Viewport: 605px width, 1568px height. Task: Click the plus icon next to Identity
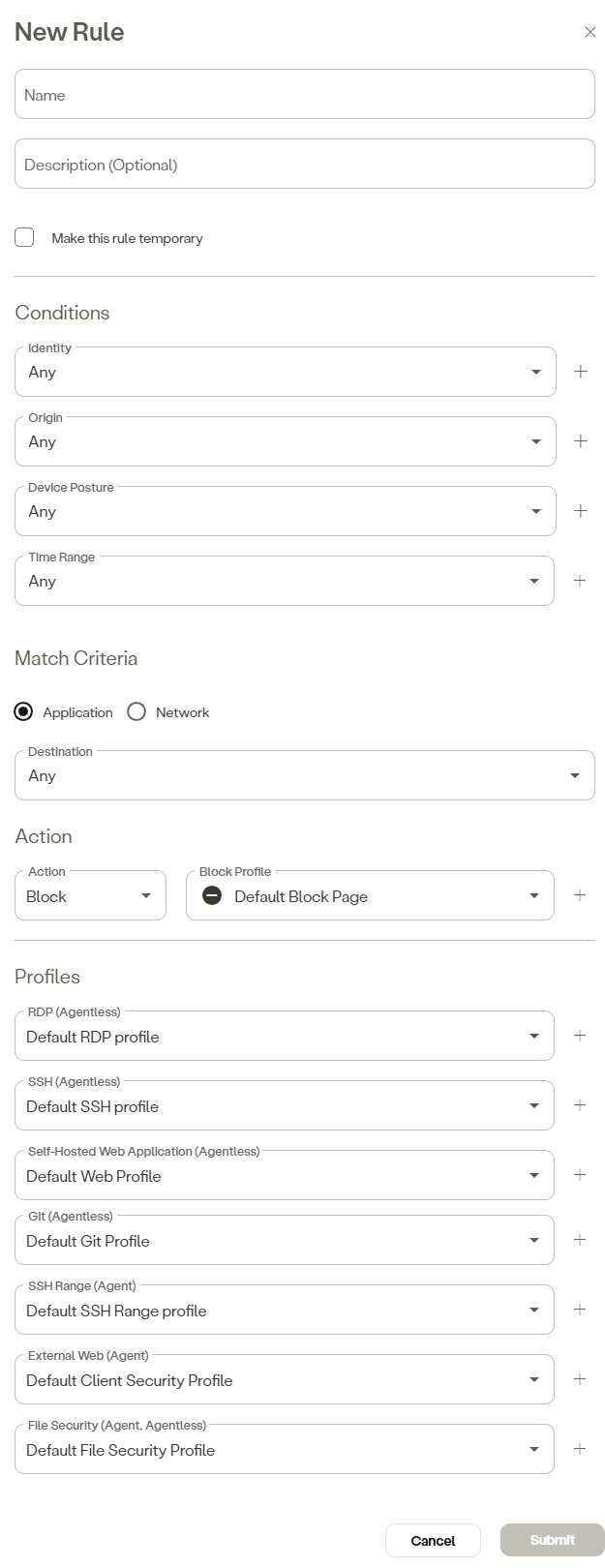tap(581, 372)
